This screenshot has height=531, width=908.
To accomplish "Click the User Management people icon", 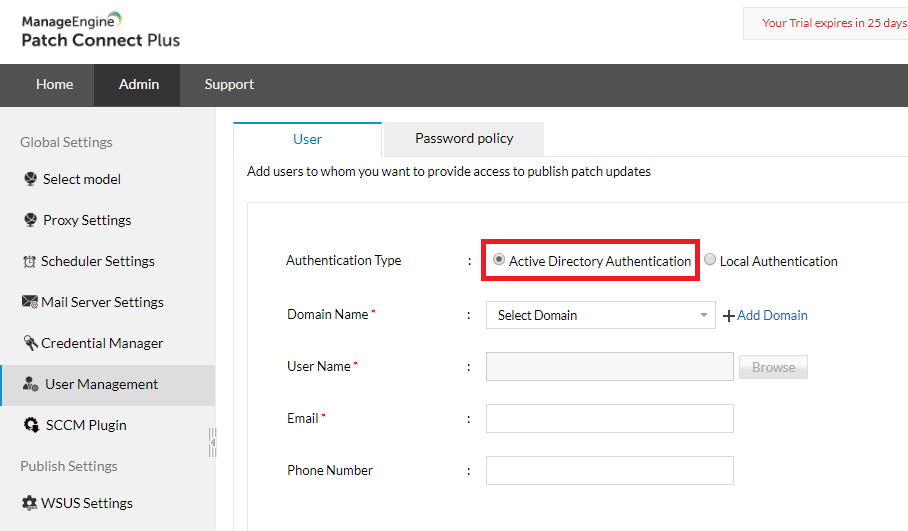I will coord(30,384).
